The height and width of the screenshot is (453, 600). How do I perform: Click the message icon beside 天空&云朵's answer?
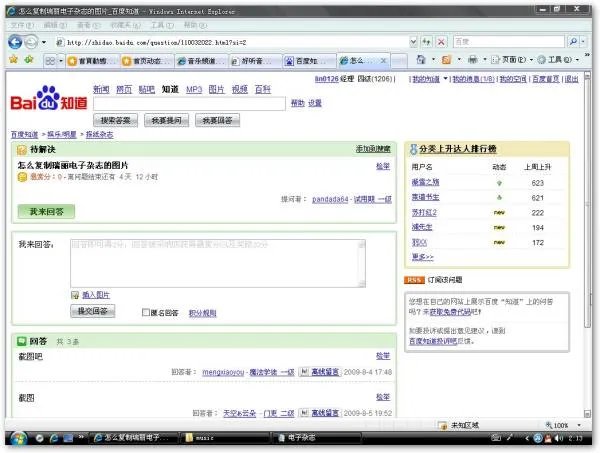304,413
